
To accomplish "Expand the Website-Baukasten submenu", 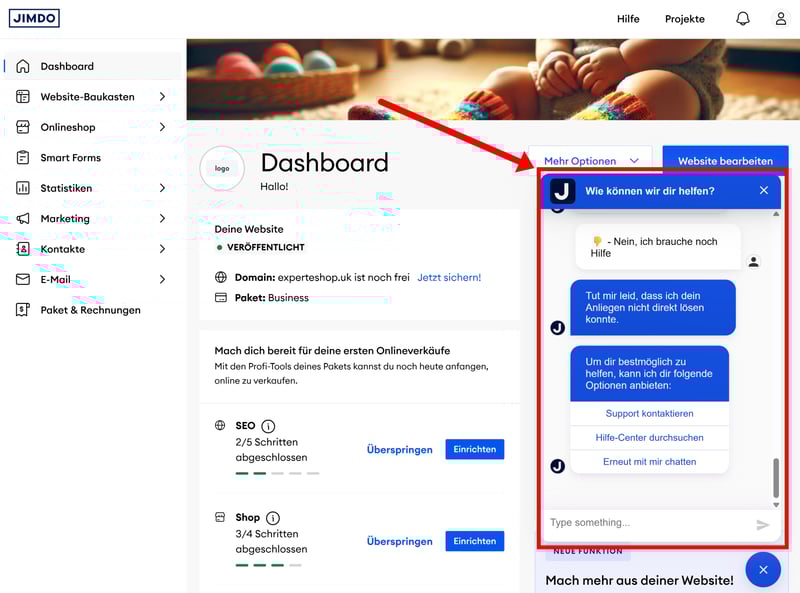I will coord(162,97).
